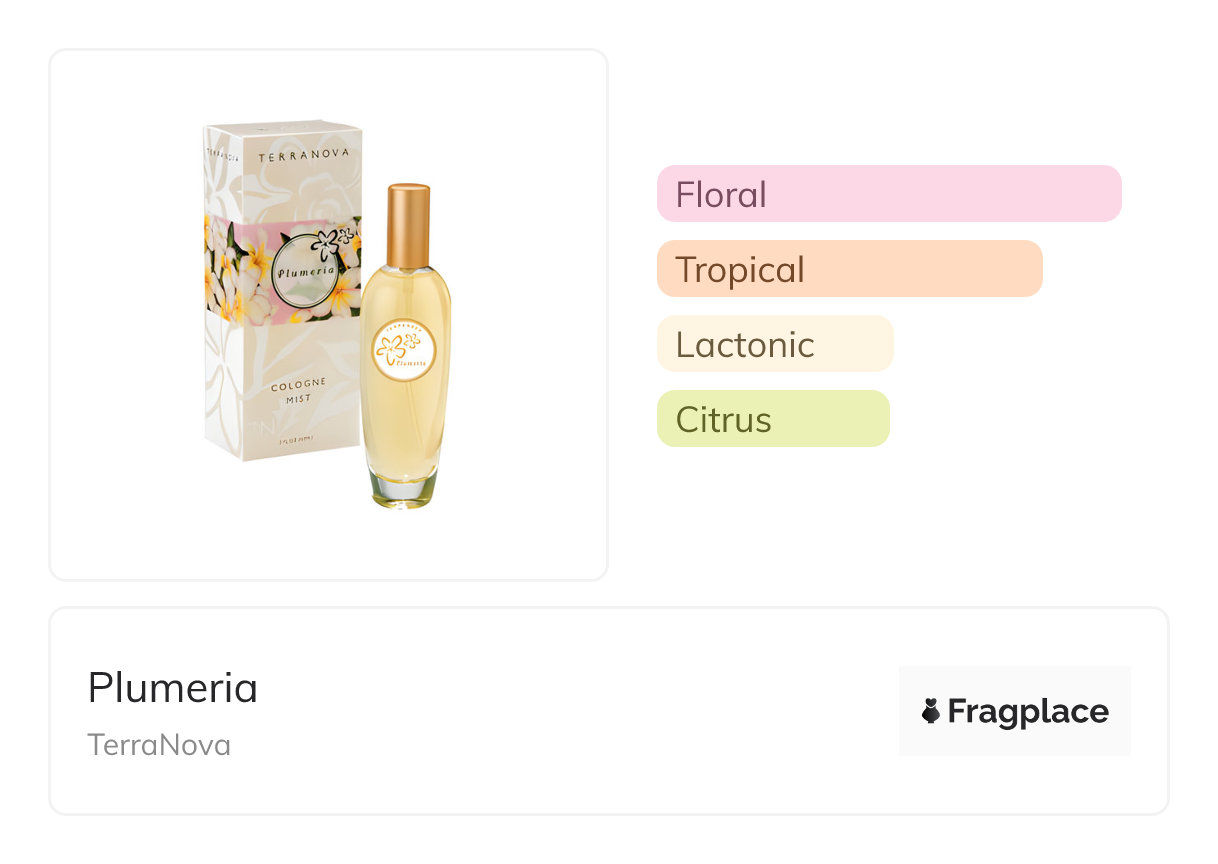Click the plumeria flower photo on box side
This screenshot has height=864, width=1218.
(220, 267)
